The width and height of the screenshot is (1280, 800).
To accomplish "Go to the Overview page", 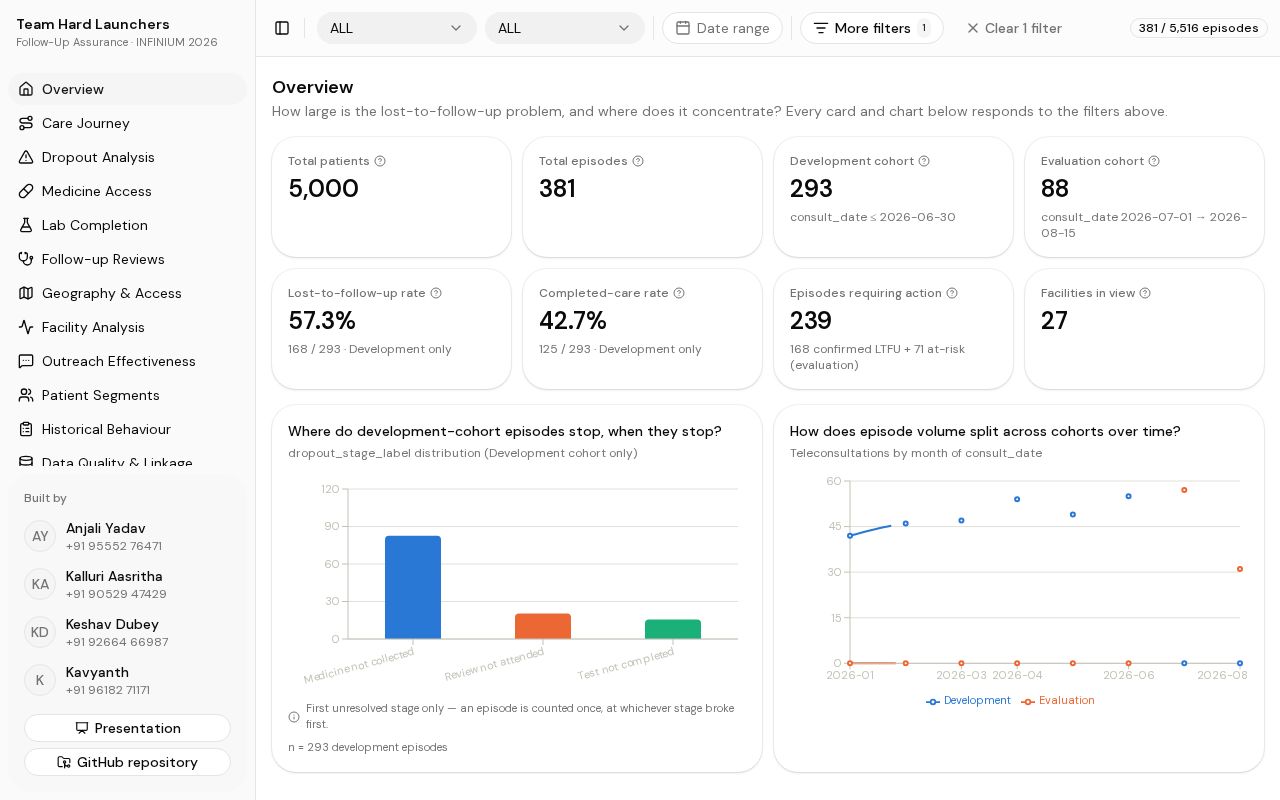I will [x=128, y=89].
